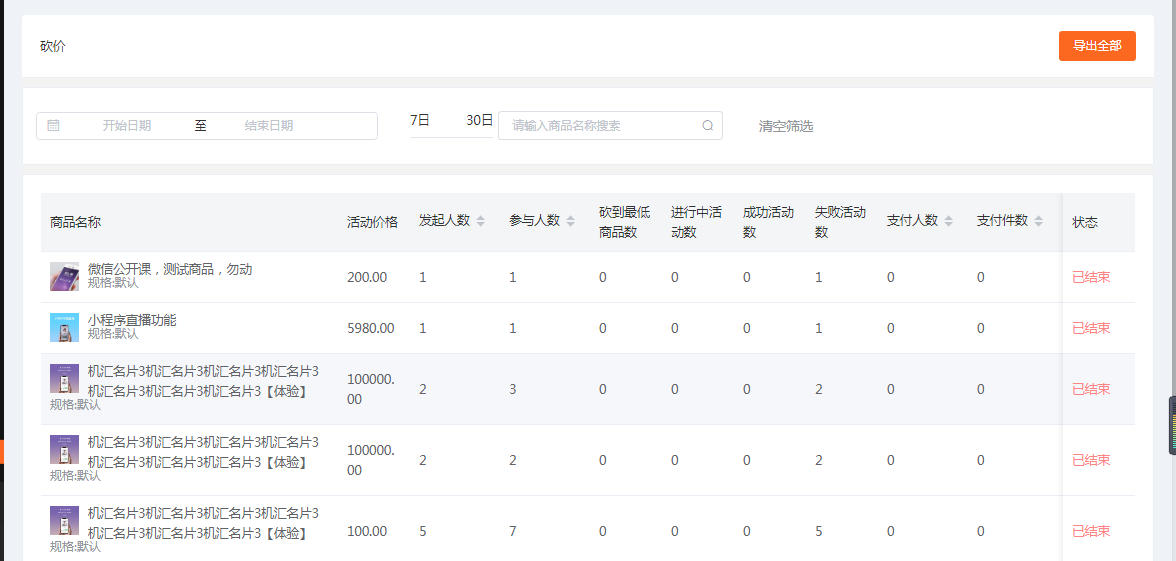This screenshot has height=561, width=1176.
Task: Click 发起人数 value 5 in last row
Action: [422, 531]
